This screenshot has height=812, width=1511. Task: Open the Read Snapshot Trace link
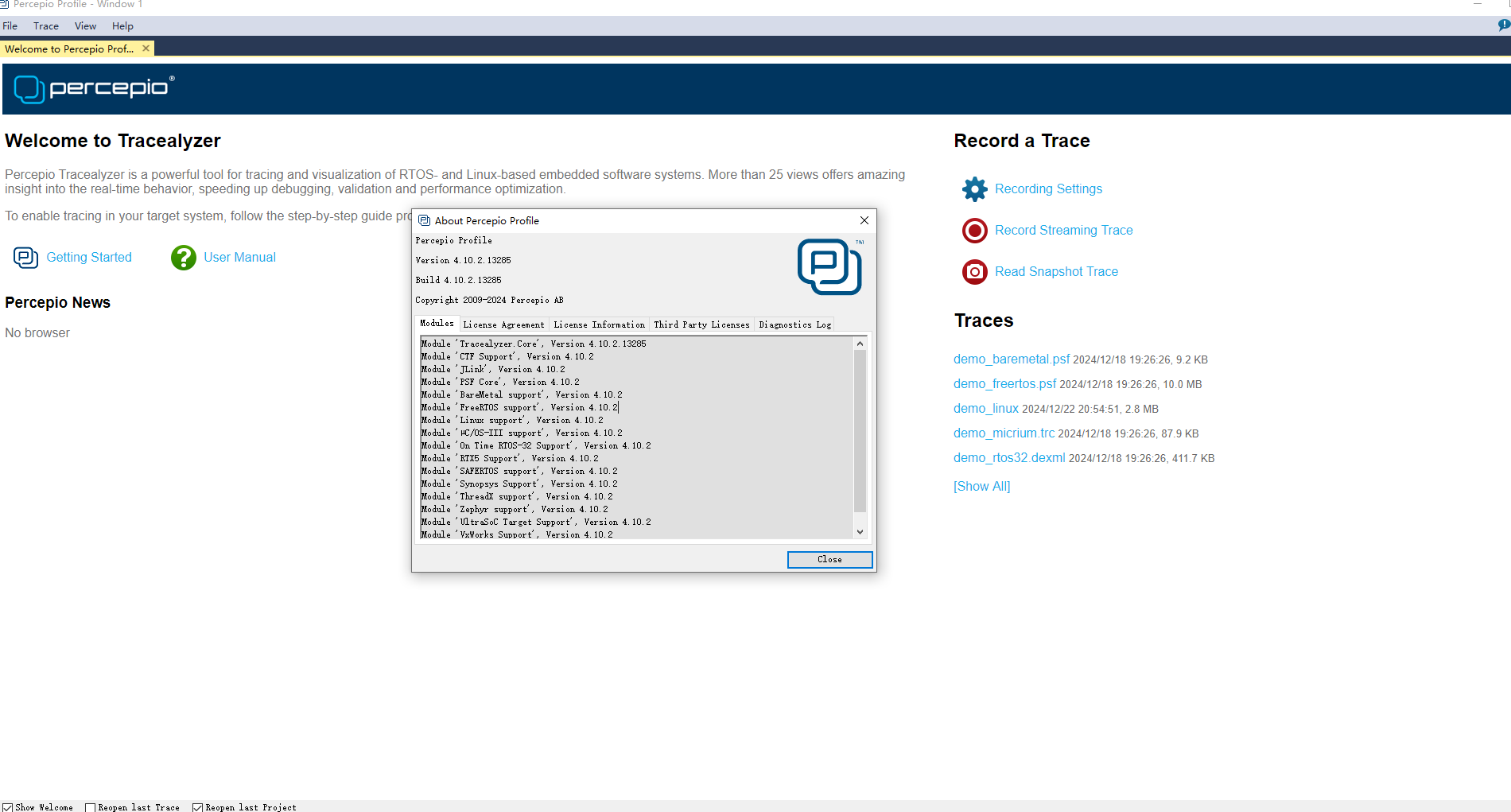tap(1056, 272)
